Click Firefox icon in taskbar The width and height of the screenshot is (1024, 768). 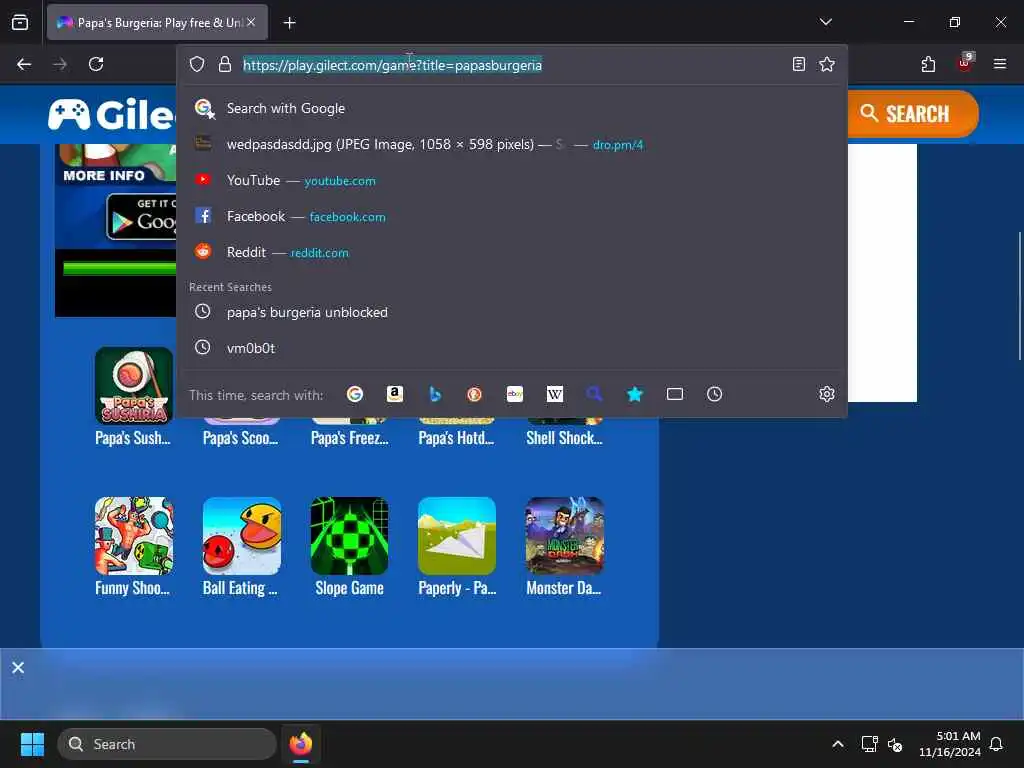tap(300, 744)
